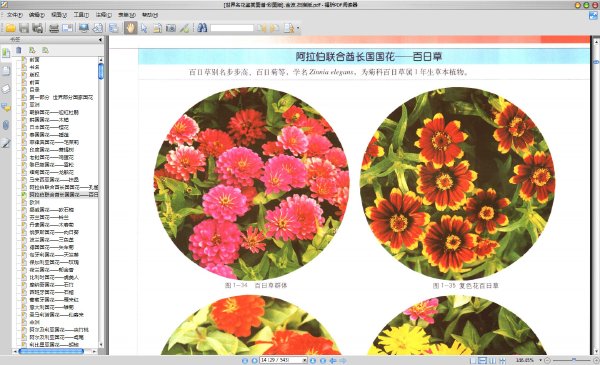Click the binoculars find icon
Image resolution: width=600 pixels, height=365 pixels.
coord(202,28)
